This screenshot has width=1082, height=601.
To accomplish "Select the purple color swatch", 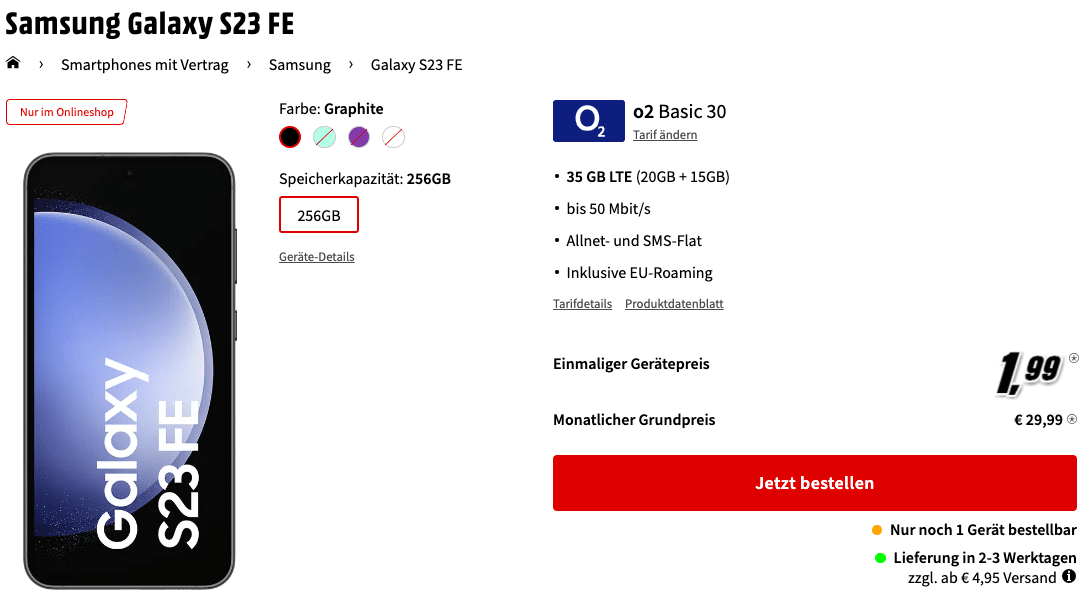I will click(359, 137).
